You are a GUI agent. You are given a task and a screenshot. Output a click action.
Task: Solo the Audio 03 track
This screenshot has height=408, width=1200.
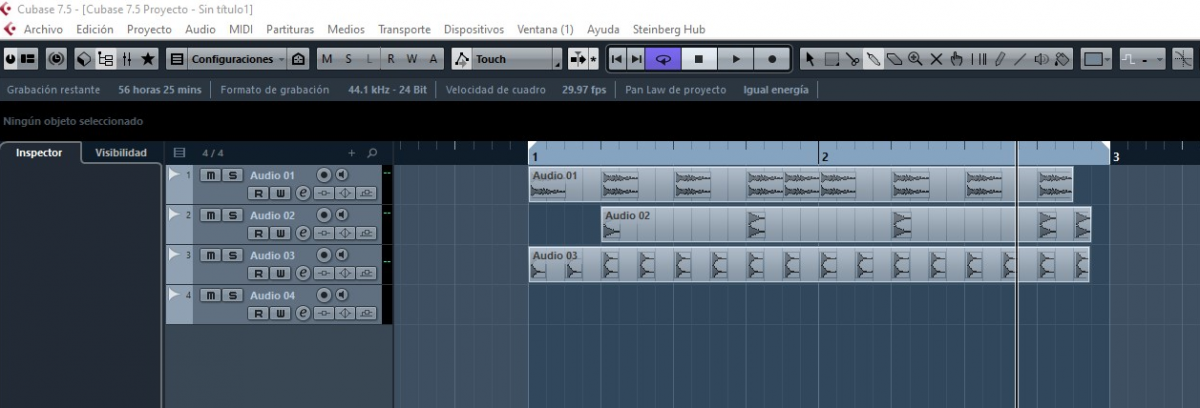(232, 255)
